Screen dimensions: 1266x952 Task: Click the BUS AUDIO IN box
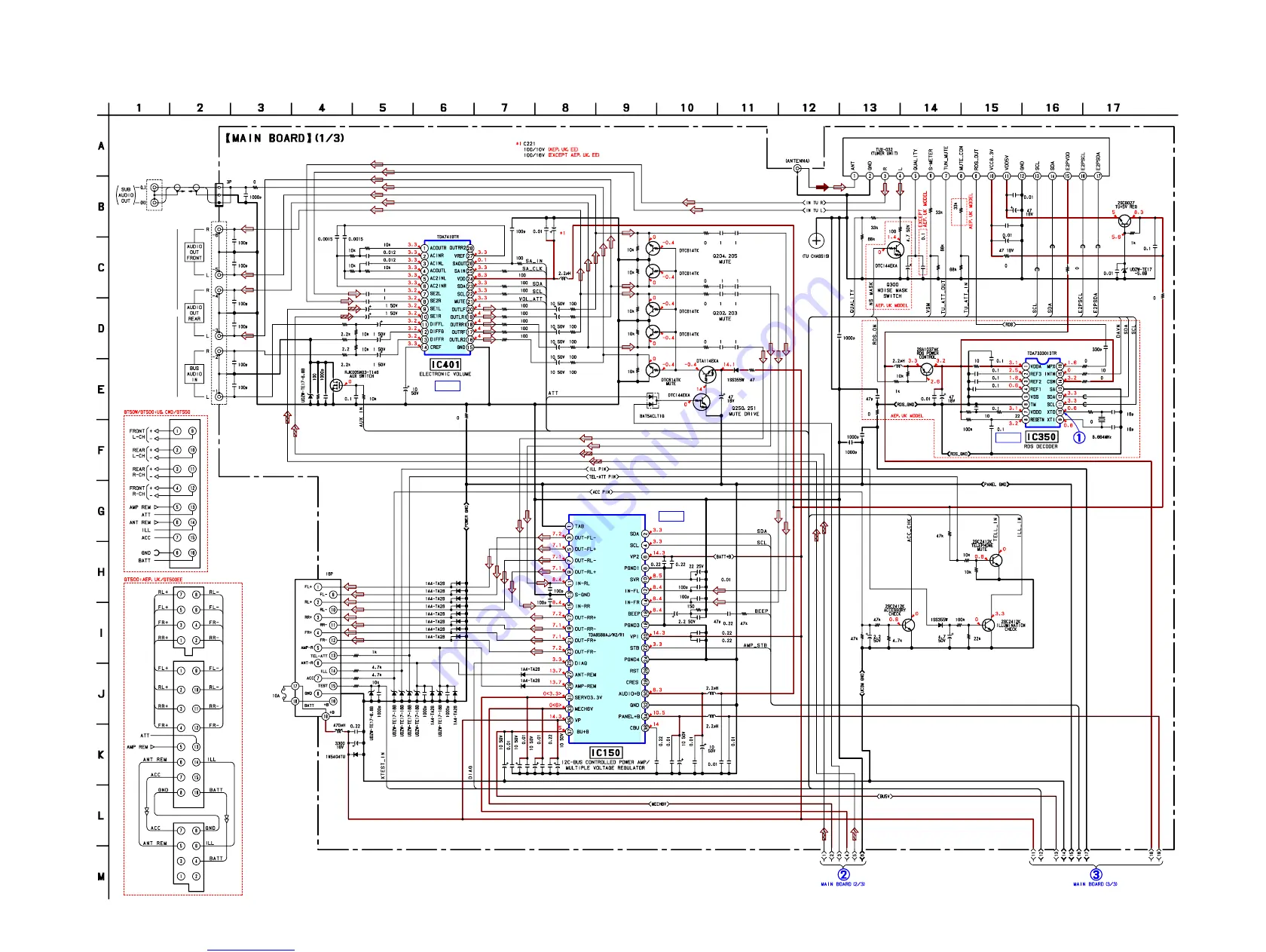pyautogui.click(x=194, y=374)
